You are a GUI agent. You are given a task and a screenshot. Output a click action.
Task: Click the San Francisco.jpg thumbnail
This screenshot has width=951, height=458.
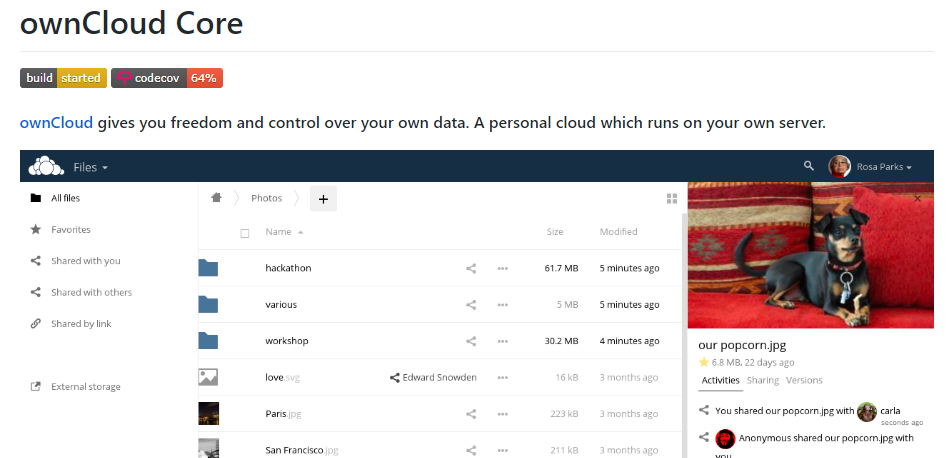tap(208, 448)
